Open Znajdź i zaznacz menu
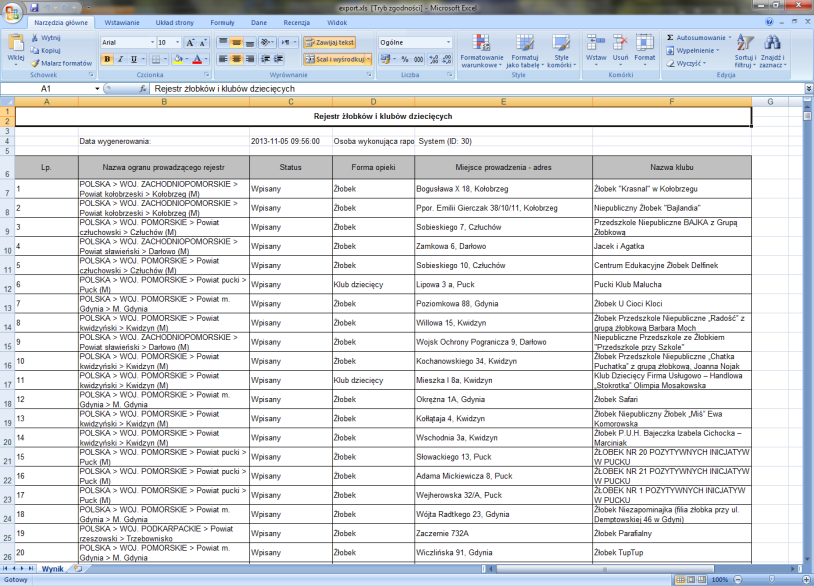814x586 pixels. click(x=772, y=51)
